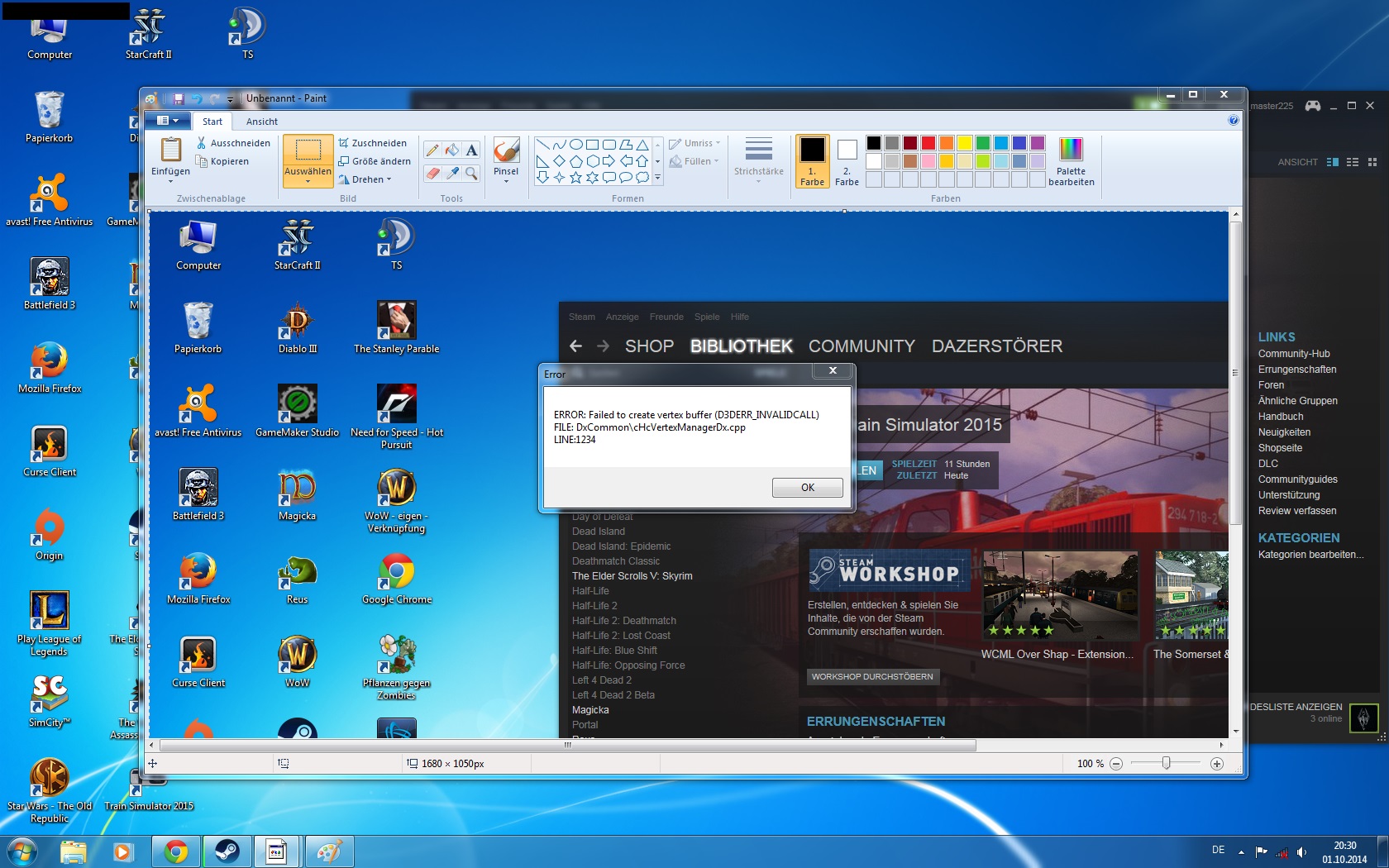Select the Pencil tool in Paint
The image size is (1389, 868).
point(432,150)
